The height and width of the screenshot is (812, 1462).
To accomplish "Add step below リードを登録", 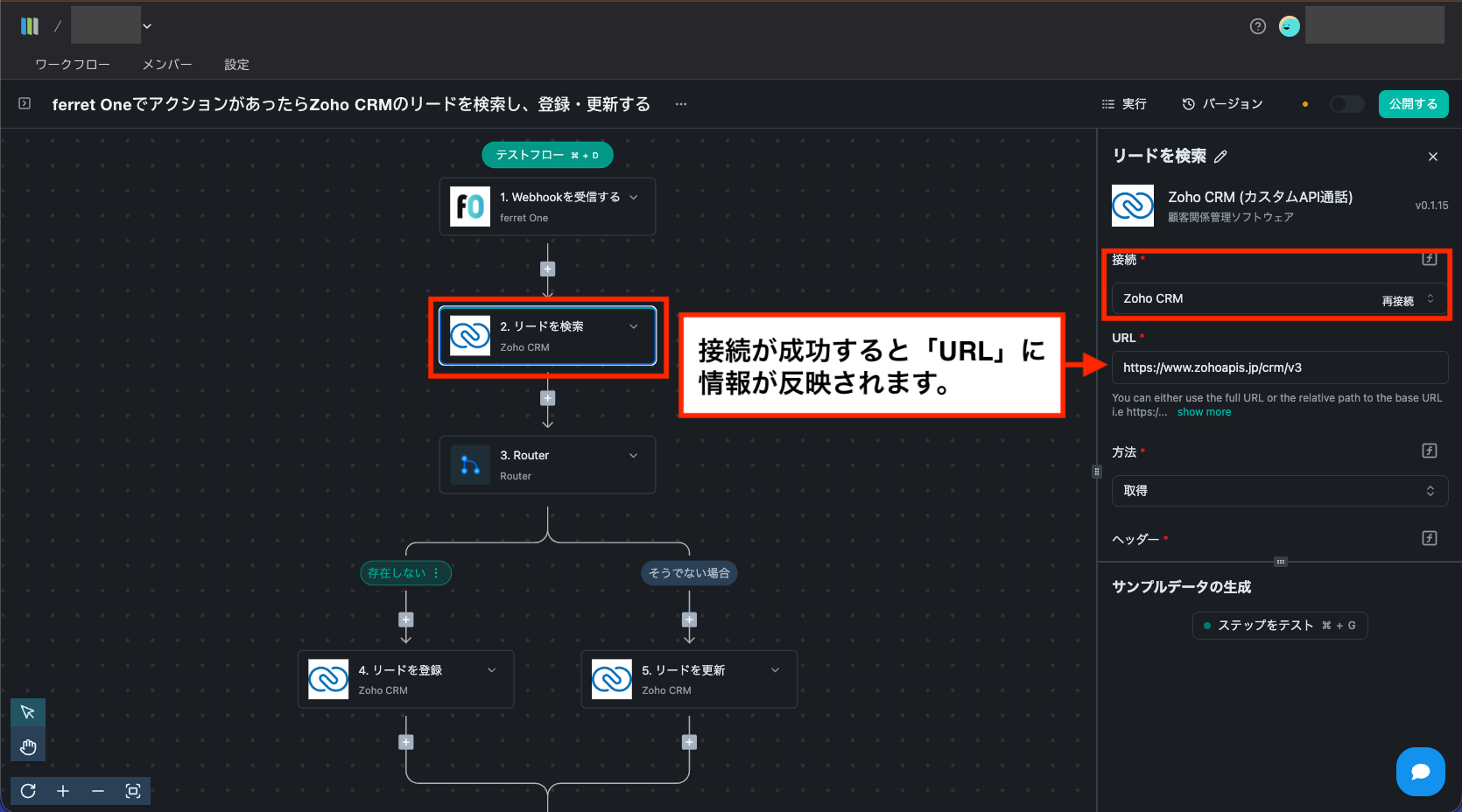I will 406,742.
